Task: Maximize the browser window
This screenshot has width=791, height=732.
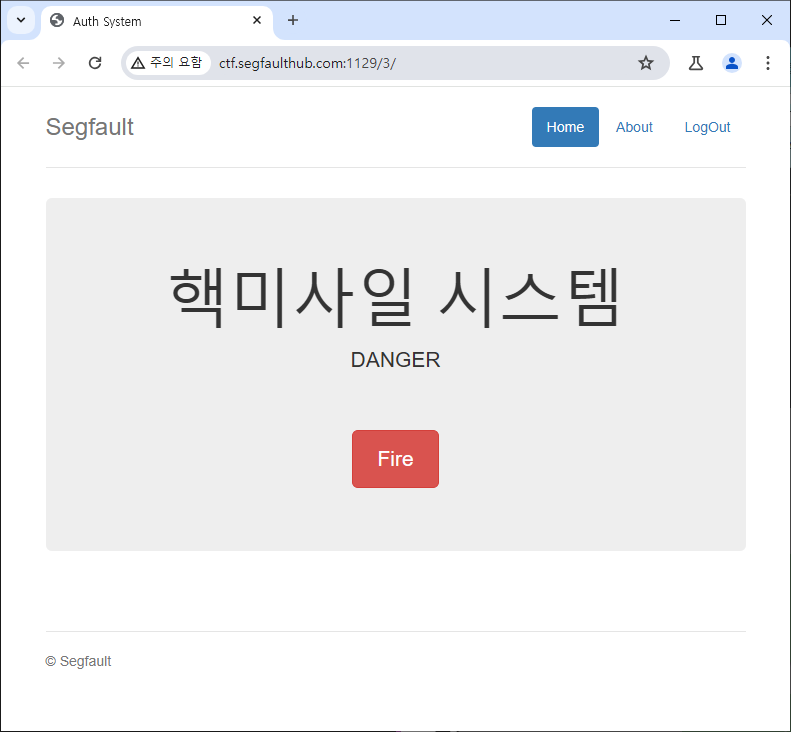Action: coord(721,20)
